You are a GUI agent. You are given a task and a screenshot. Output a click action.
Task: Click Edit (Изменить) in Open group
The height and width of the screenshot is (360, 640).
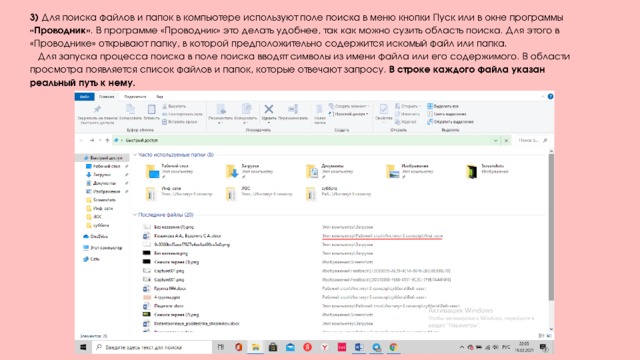[407, 114]
